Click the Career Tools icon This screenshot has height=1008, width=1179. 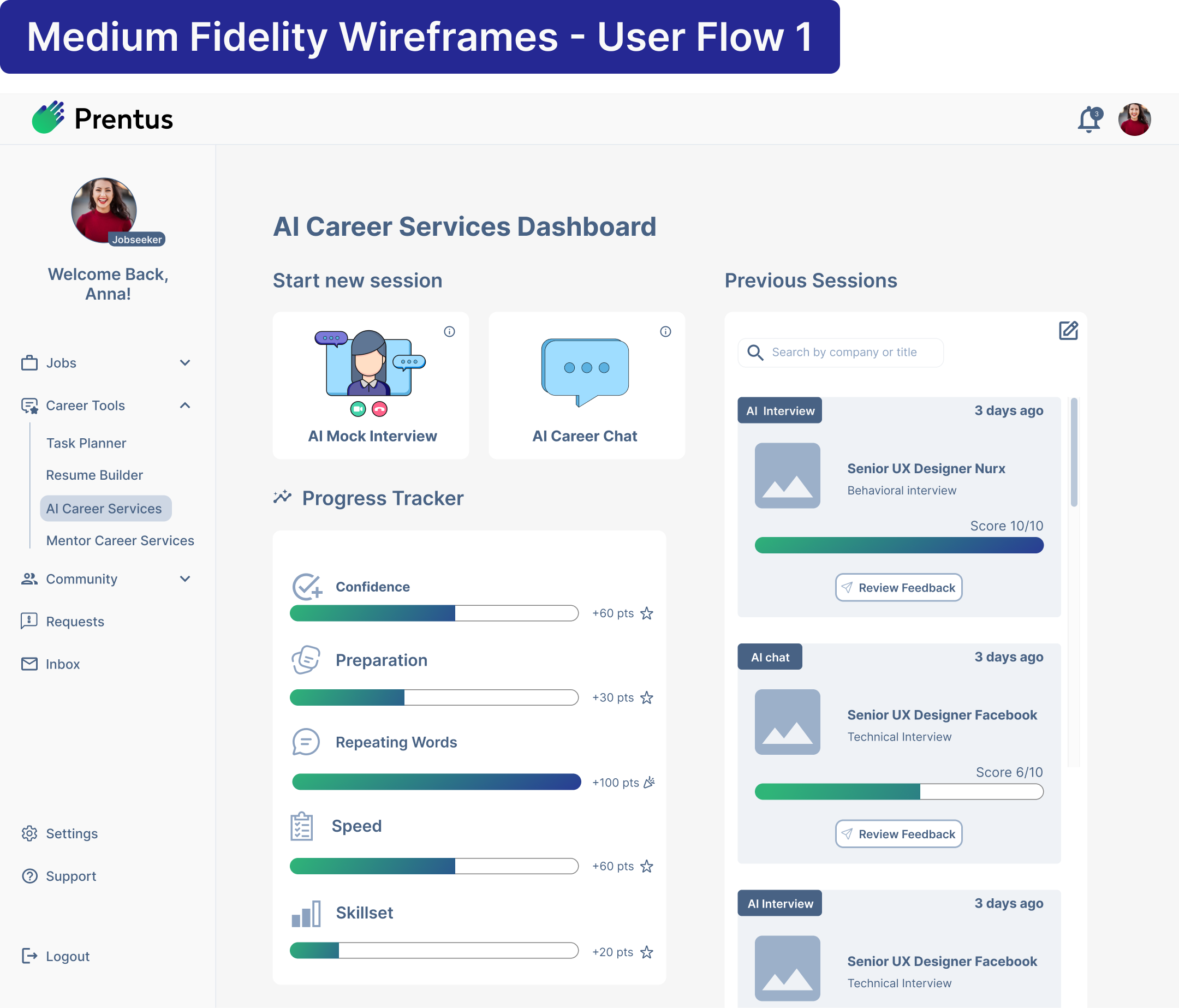[x=29, y=405]
